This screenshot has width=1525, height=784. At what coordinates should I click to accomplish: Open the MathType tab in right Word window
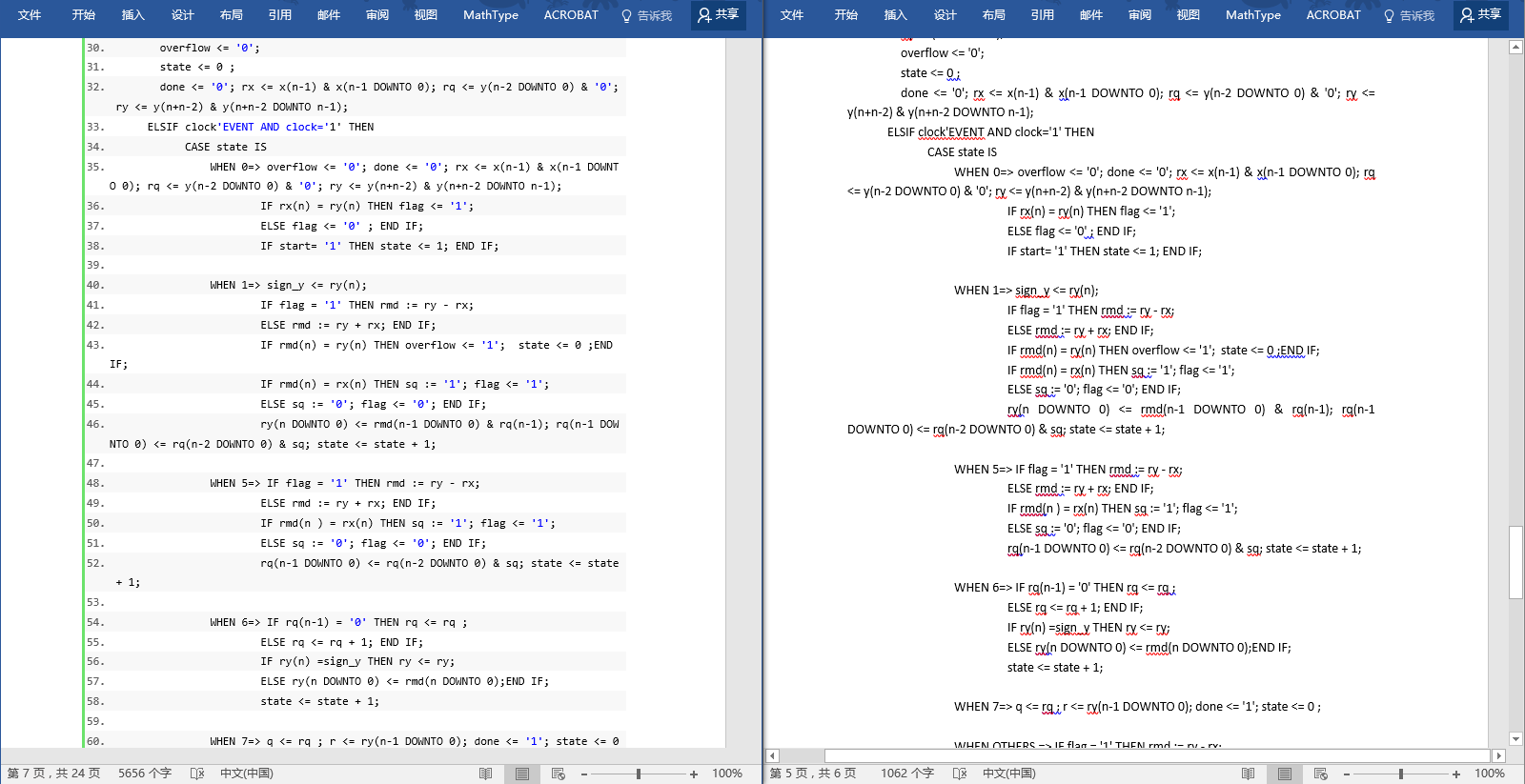[x=1253, y=15]
